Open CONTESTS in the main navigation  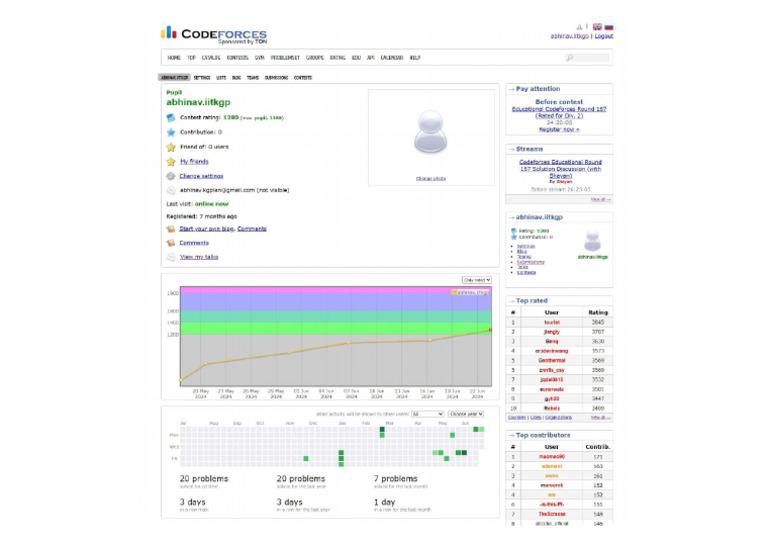[237, 58]
